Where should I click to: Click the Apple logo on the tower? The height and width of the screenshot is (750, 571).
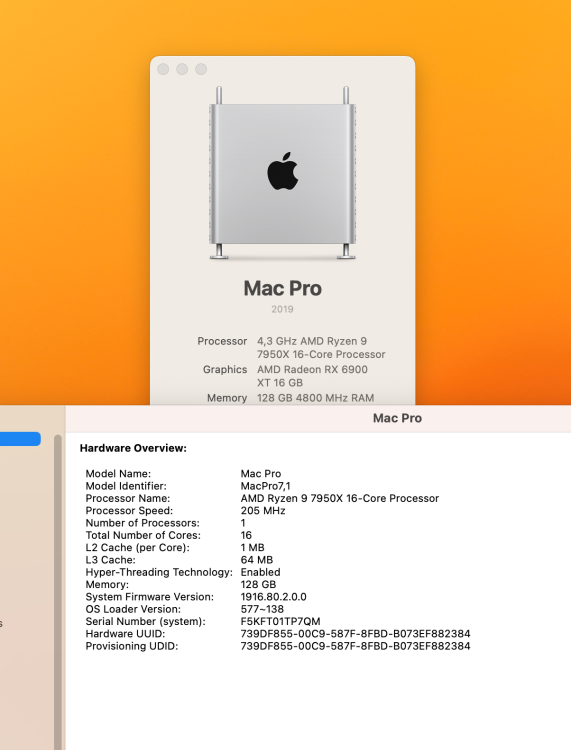pos(283,171)
